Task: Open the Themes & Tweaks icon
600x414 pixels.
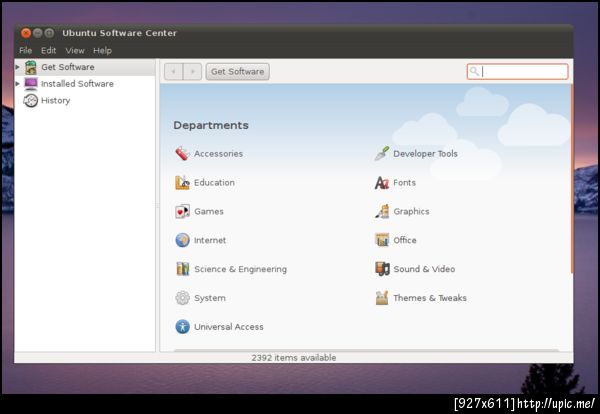Action: 382,298
